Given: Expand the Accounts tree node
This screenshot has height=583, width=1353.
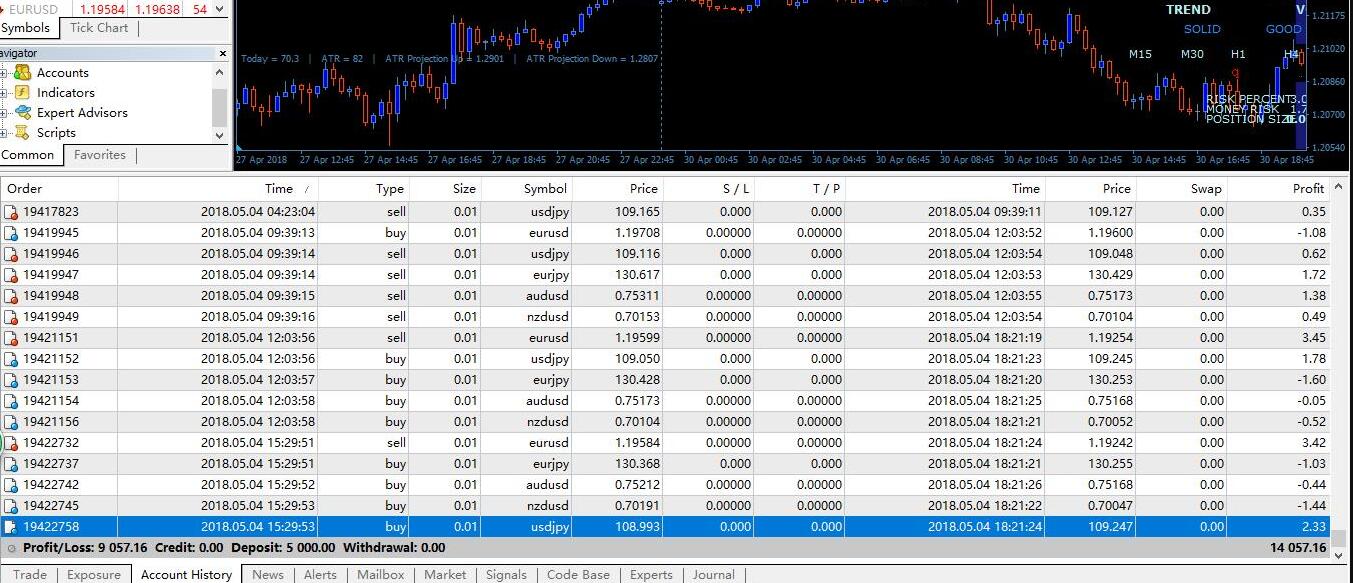Looking at the screenshot, I should pos(4,73).
